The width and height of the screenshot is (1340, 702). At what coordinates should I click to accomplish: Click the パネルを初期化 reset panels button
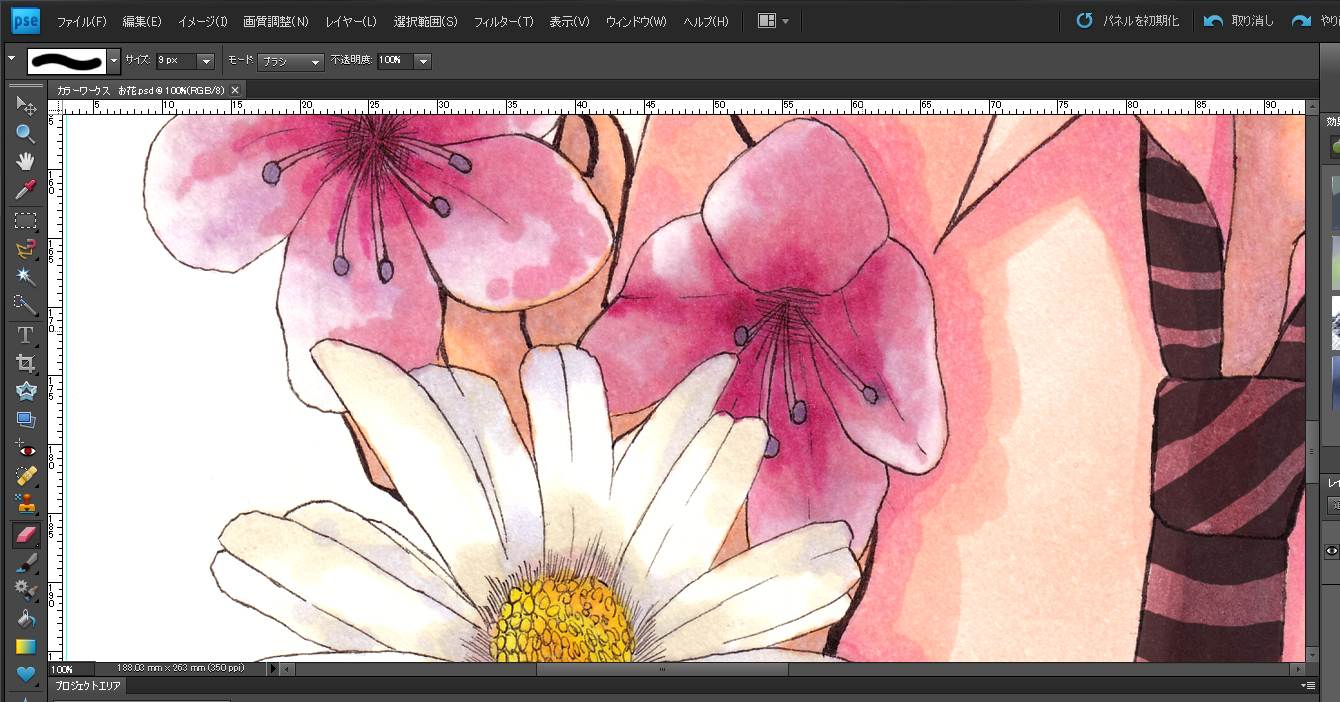click(x=1128, y=21)
